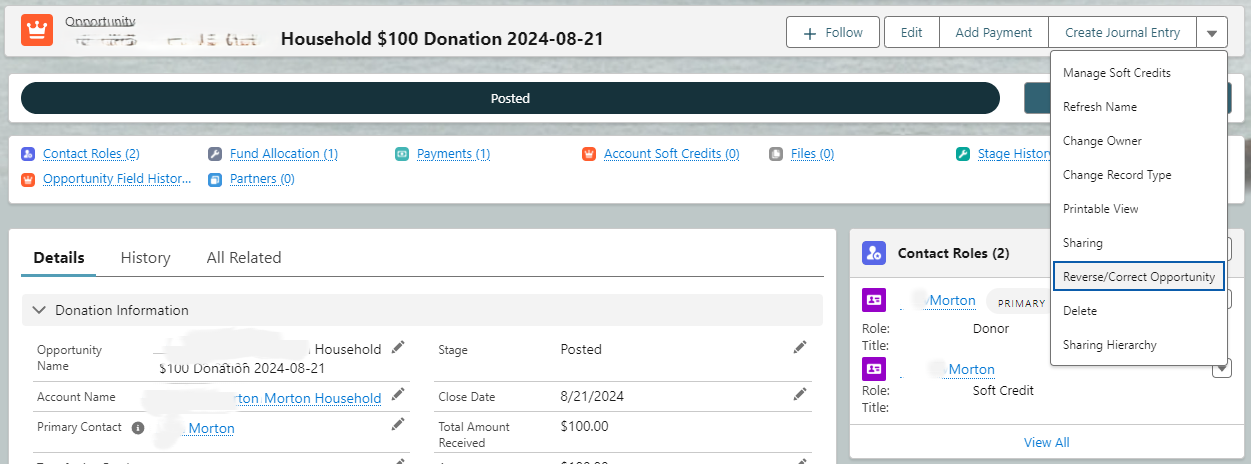Choose Manage Soft Credits from menu
This screenshot has width=1251, height=464.
pyautogui.click(x=1117, y=73)
